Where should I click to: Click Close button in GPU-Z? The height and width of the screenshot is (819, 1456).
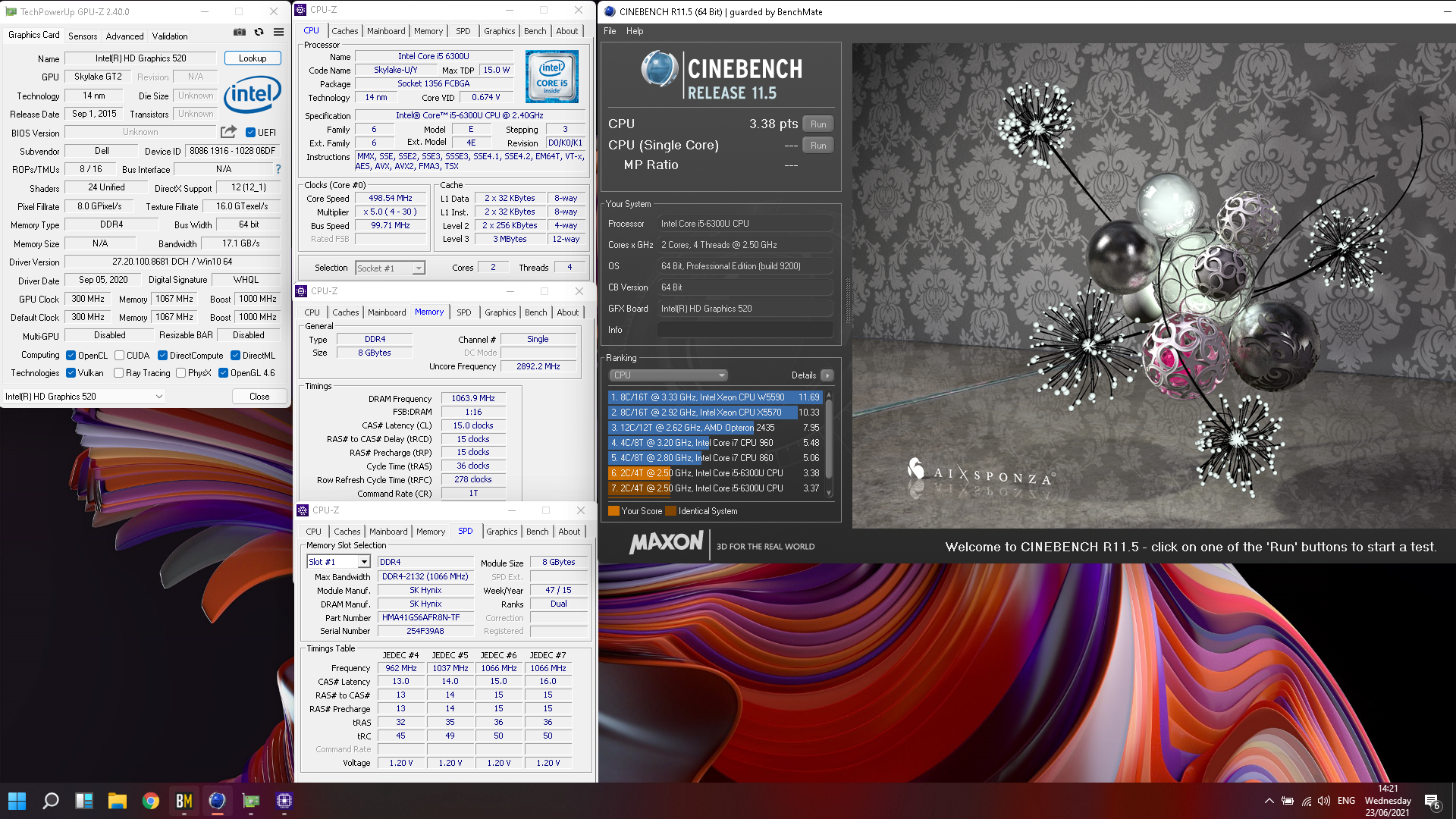(259, 397)
